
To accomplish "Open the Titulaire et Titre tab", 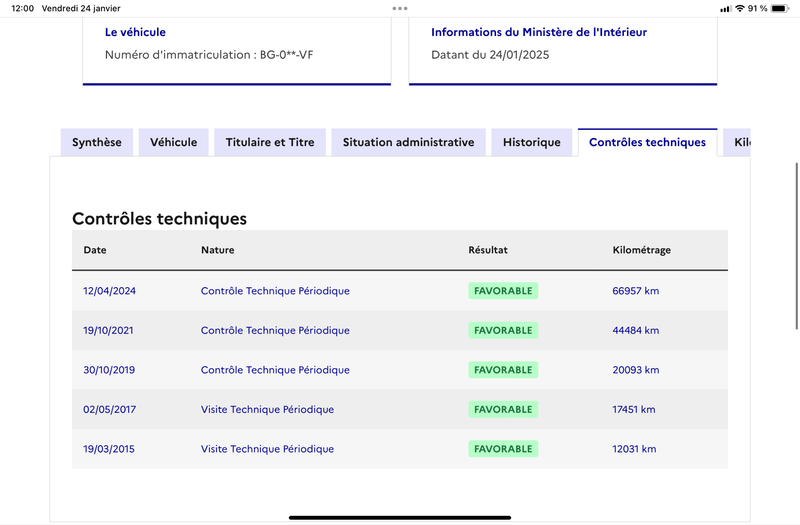I will [x=270, y=142].
